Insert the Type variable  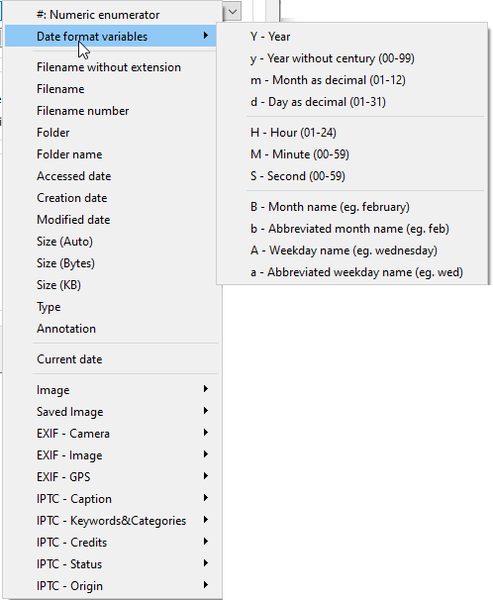[x=113, y=307]
